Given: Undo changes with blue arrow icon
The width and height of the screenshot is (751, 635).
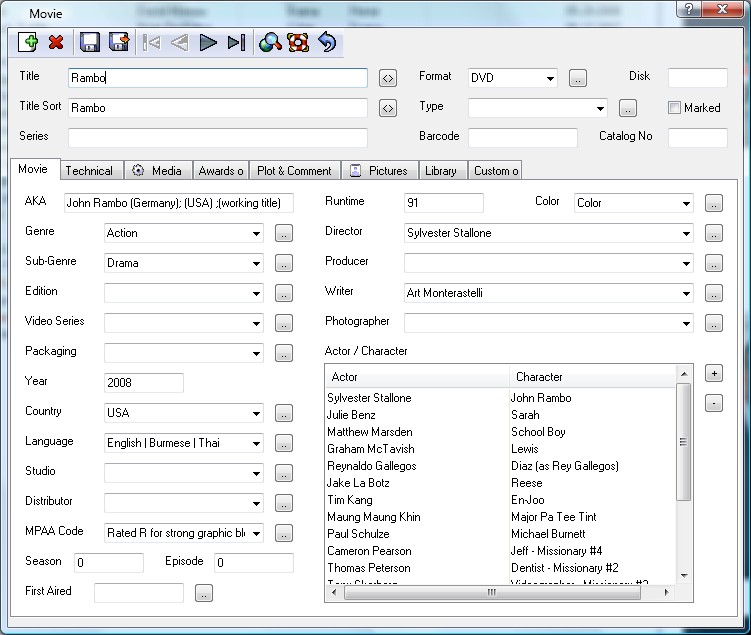Looking at the screenshot, I should 327,43.
